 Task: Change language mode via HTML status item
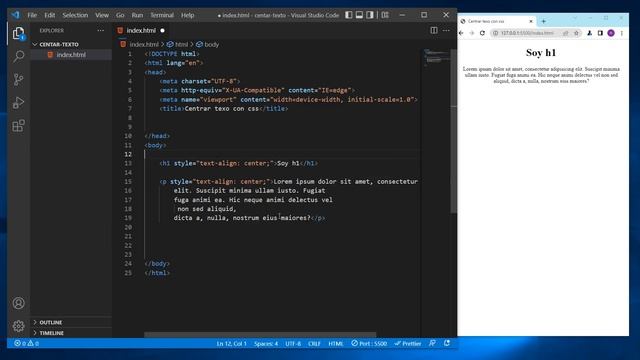[336, 344]
